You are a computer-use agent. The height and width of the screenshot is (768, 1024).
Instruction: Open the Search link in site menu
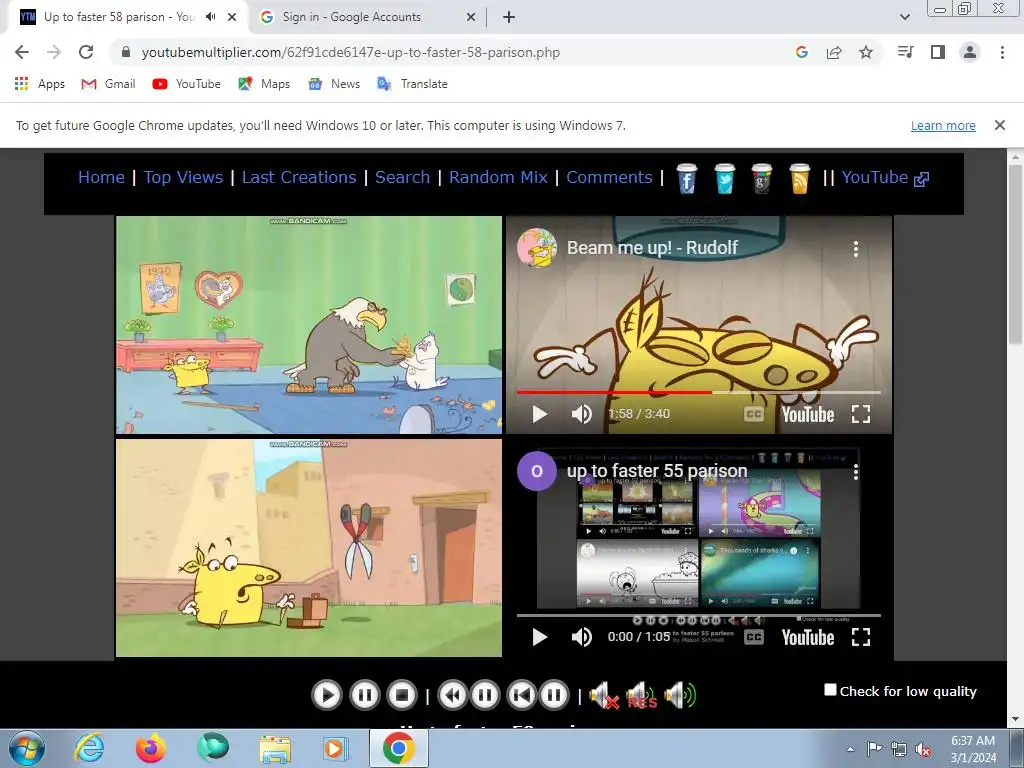click(402, 177)
